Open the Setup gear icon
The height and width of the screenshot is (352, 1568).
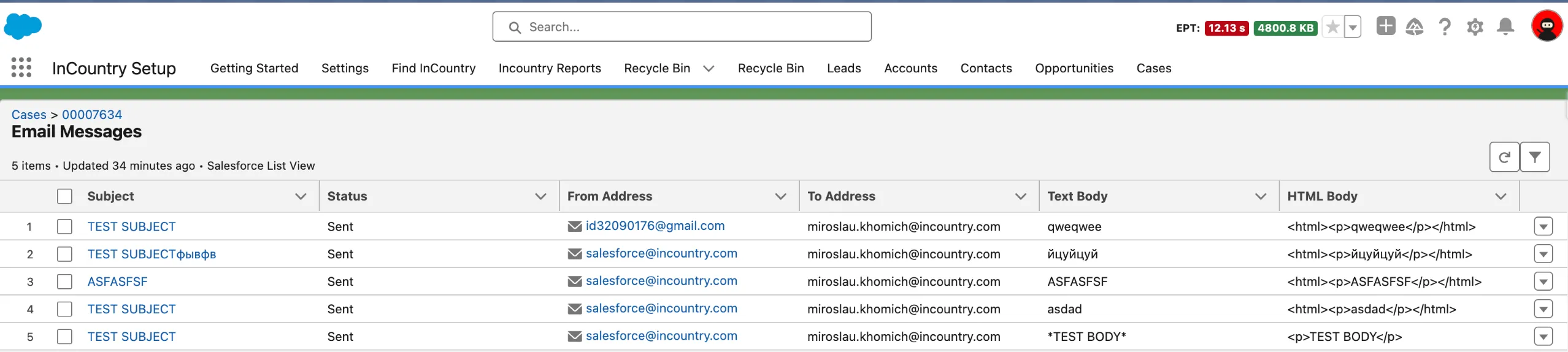coord(1475,27)
